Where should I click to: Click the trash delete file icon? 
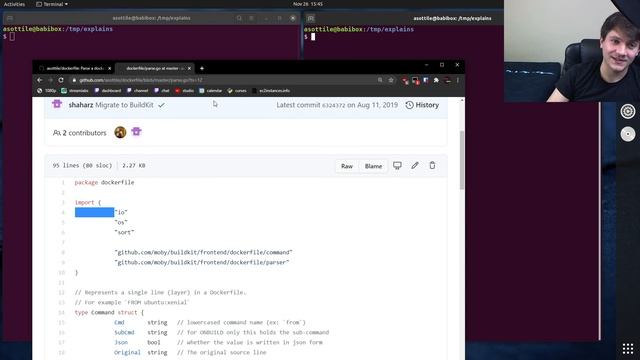[432, 165]
